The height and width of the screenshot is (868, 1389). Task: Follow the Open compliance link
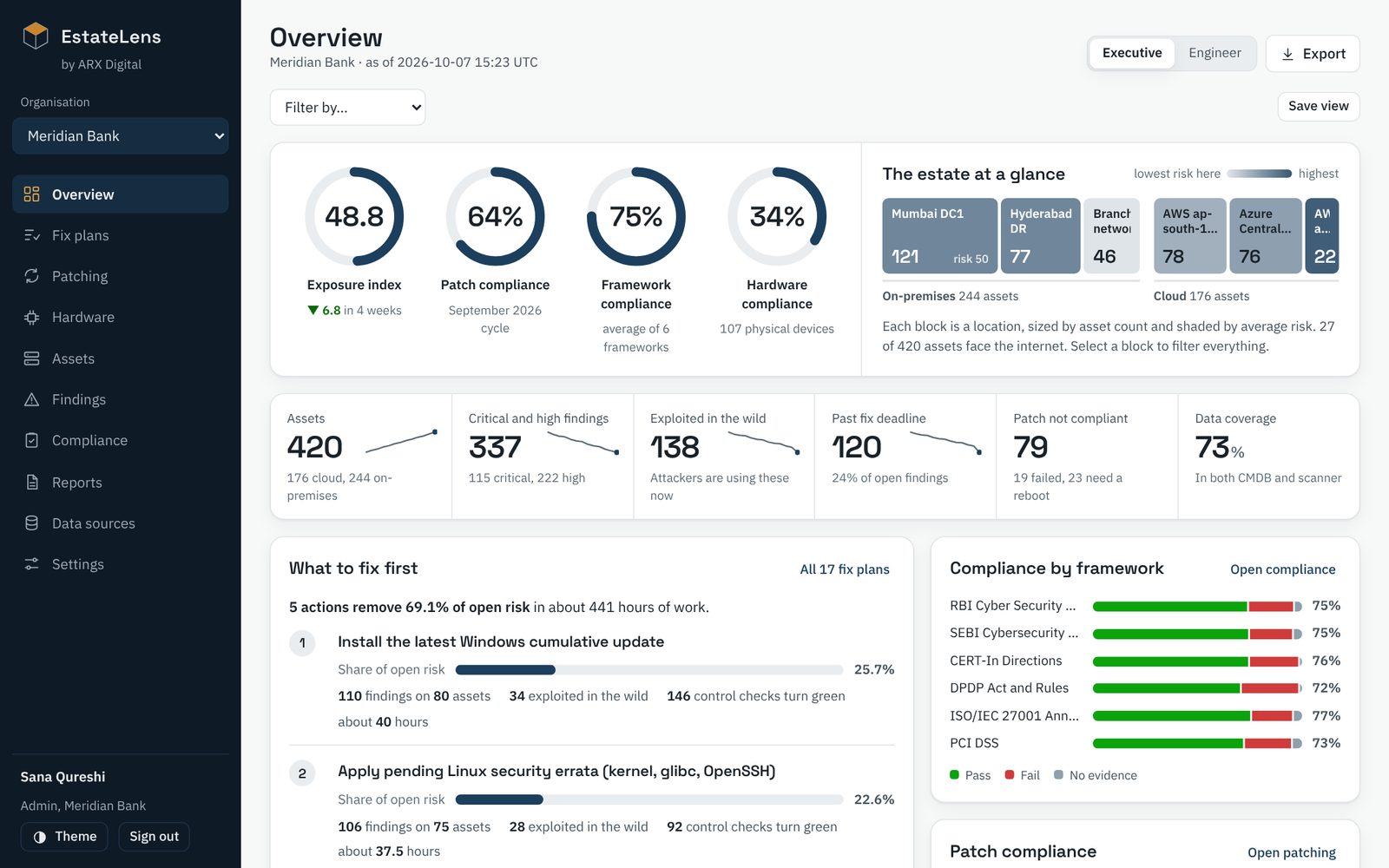click(1282, 569)
